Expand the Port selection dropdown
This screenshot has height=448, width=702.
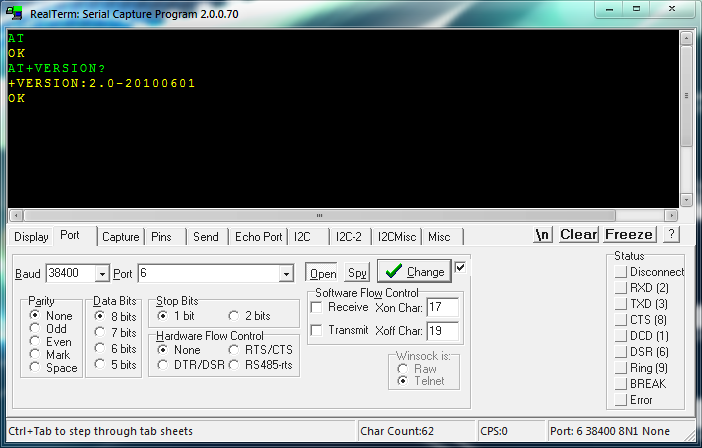(x=286, y=274)
